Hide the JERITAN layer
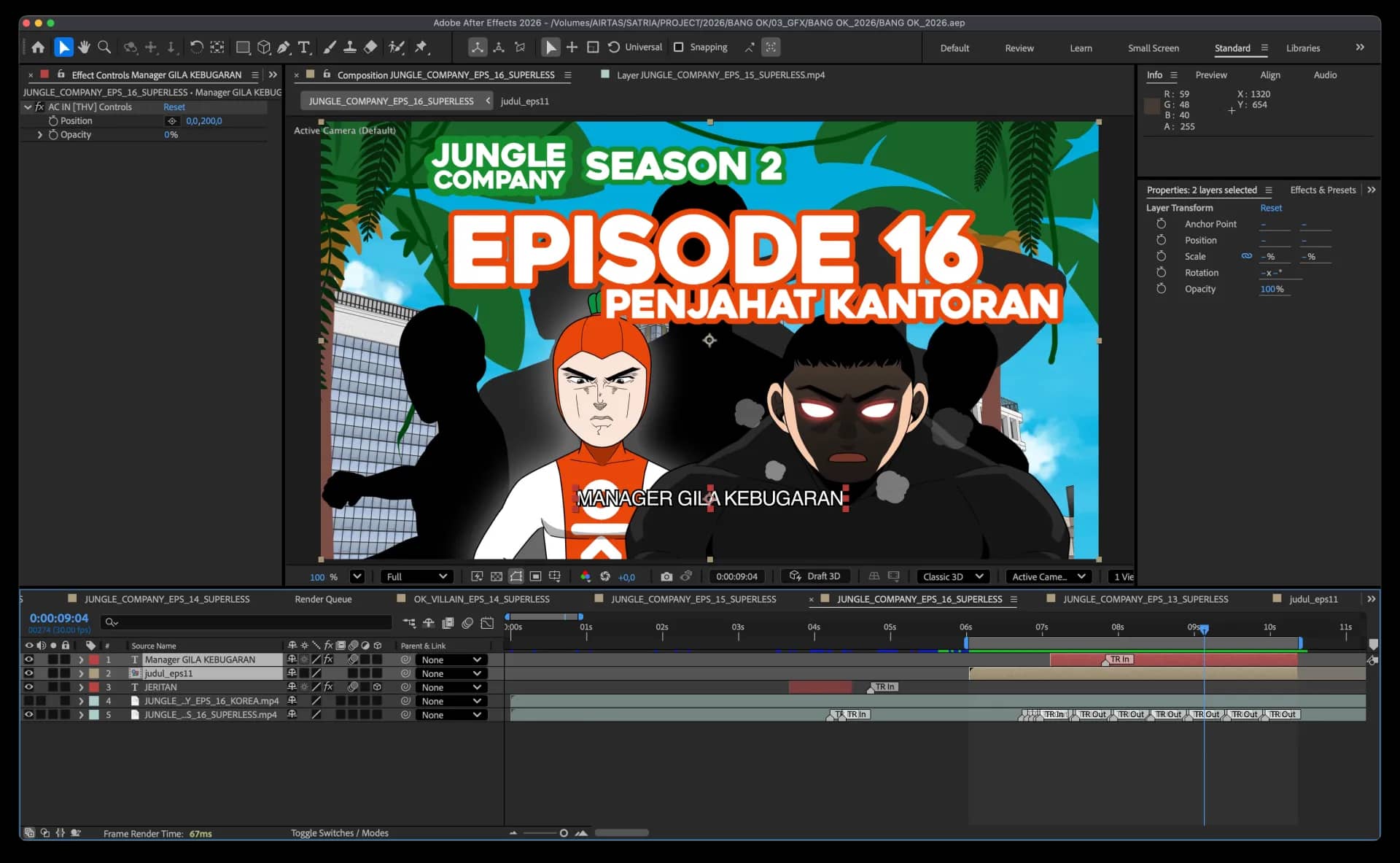Image resolution: width=1400 pixels, height=863 pixels. pyautogui.click(x=28, y=687)
